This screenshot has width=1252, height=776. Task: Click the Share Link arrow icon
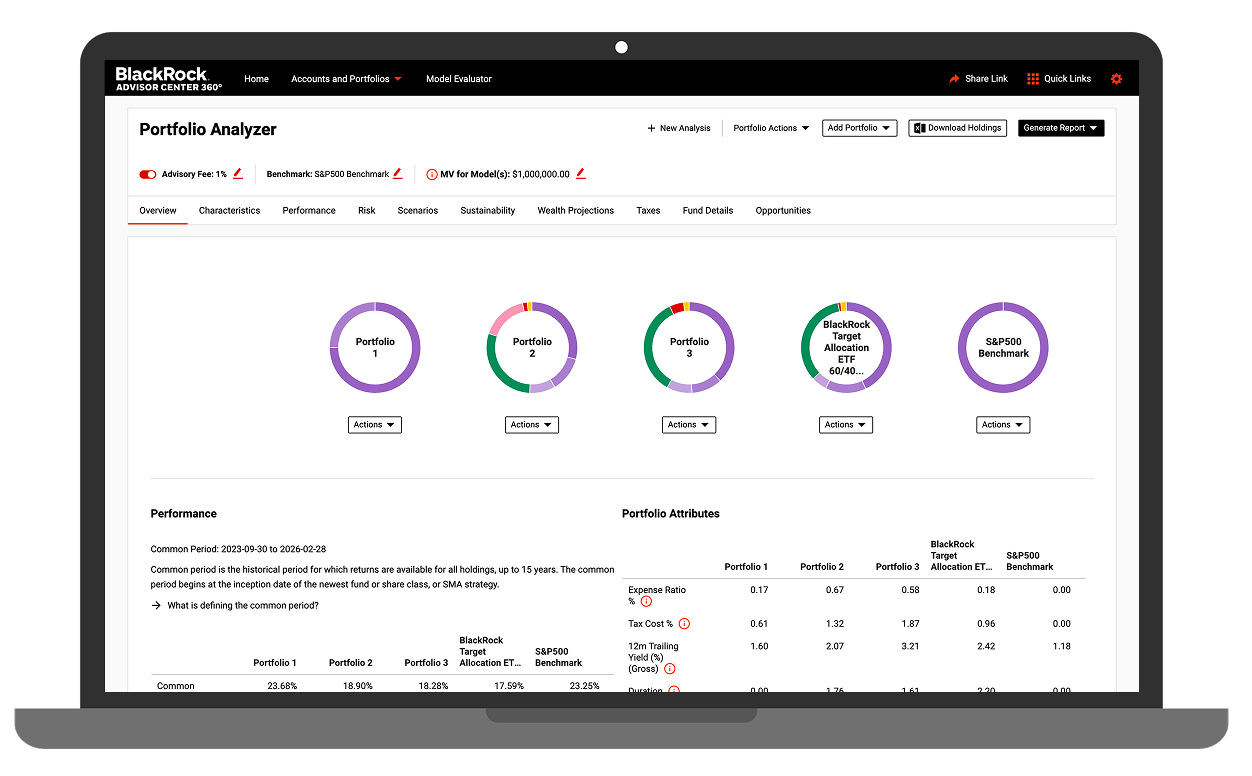pos(954,79)
